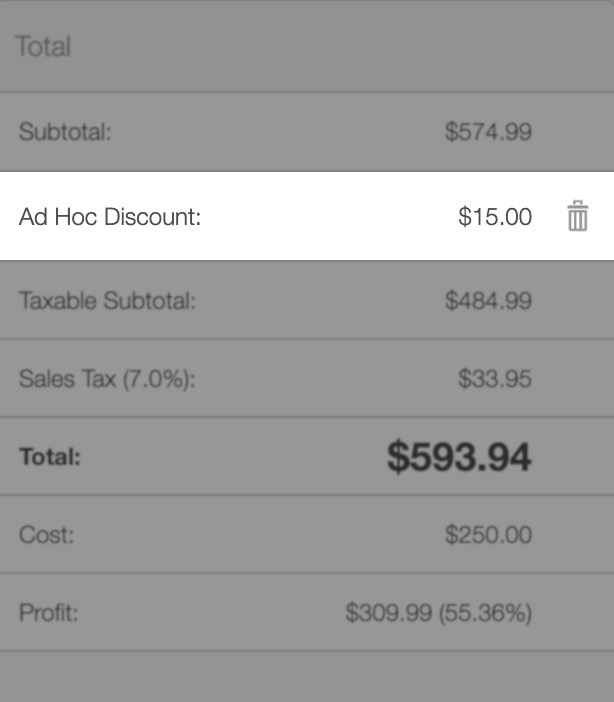This screenshot has height=702, width=614.
Task: Click blank space in highlighted discount row
Action: (330, 217)
